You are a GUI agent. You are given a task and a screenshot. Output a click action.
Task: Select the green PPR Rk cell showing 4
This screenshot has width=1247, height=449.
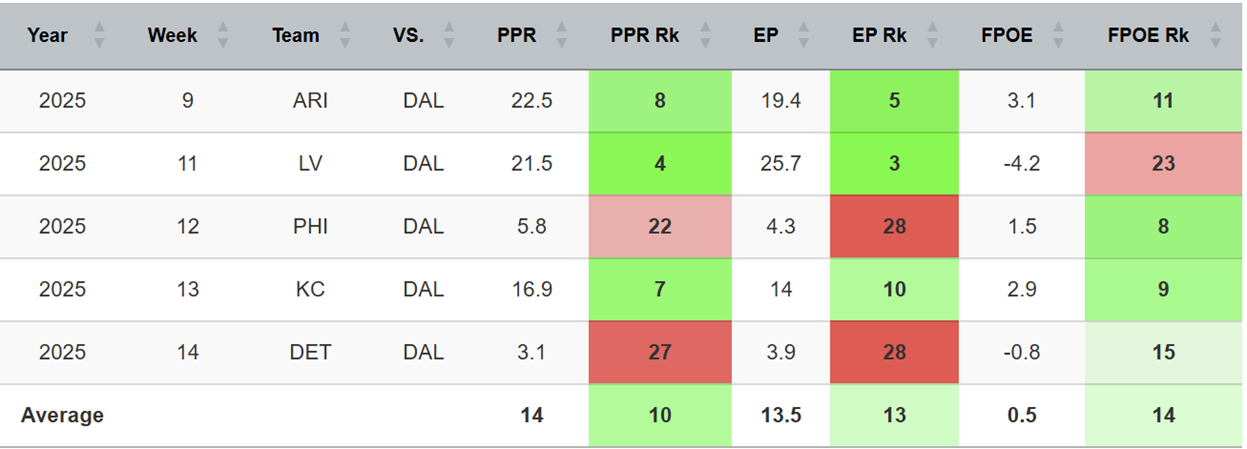(660, 163)
